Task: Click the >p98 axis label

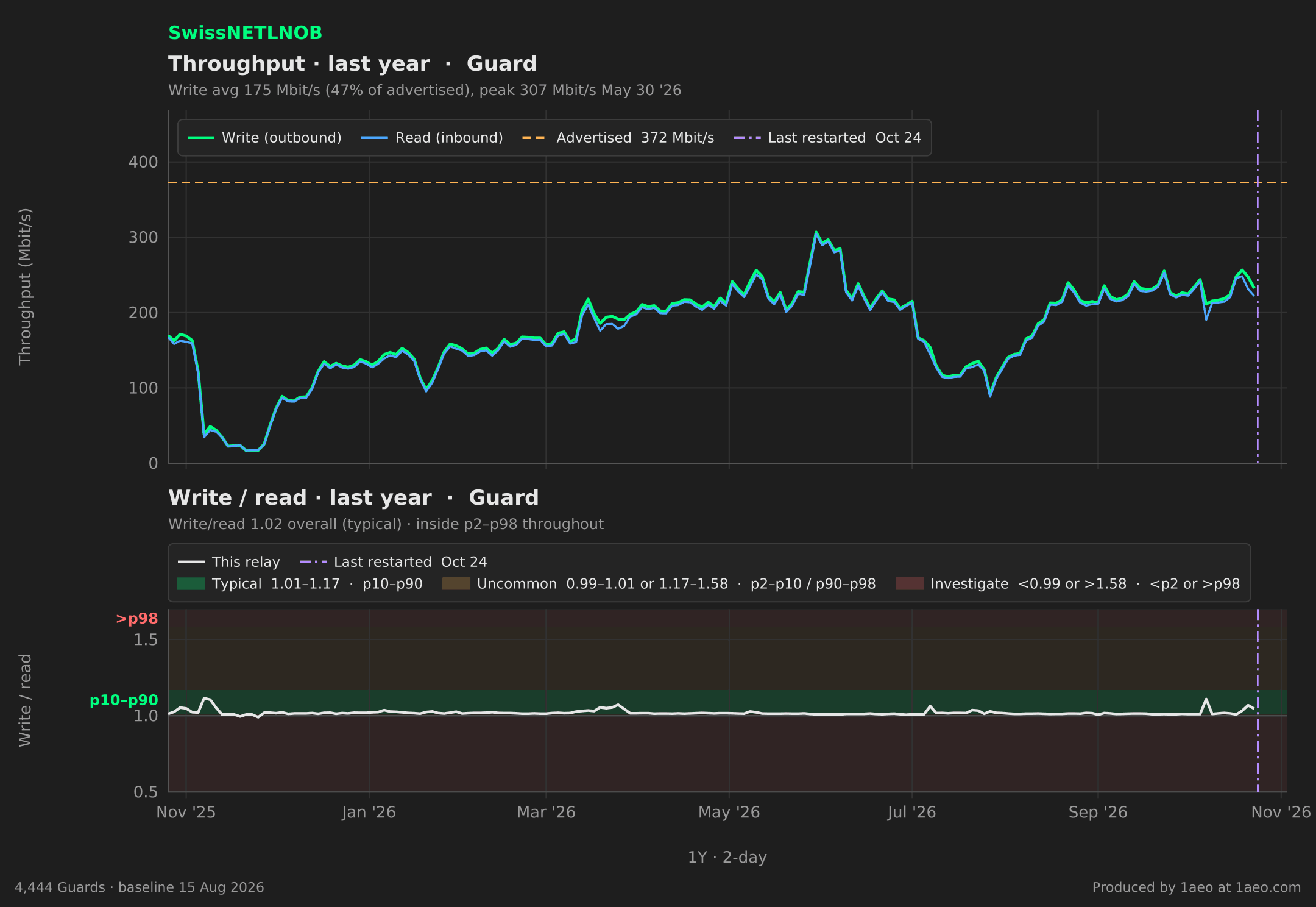Action: (136, 619)
